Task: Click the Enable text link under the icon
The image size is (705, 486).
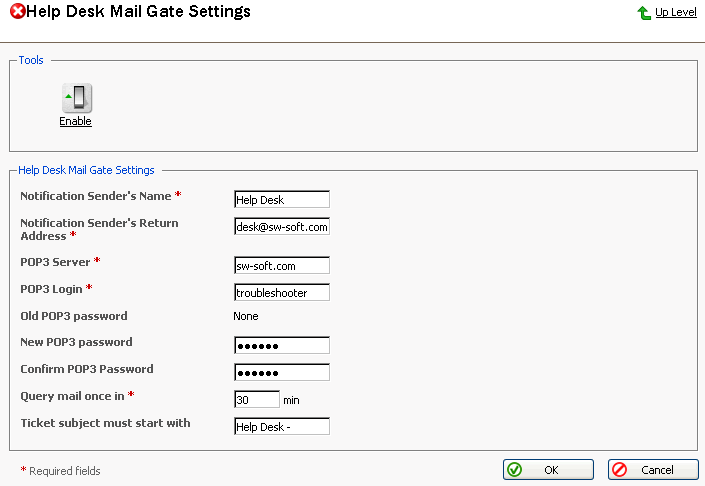Action: click(x=75, y=122)
